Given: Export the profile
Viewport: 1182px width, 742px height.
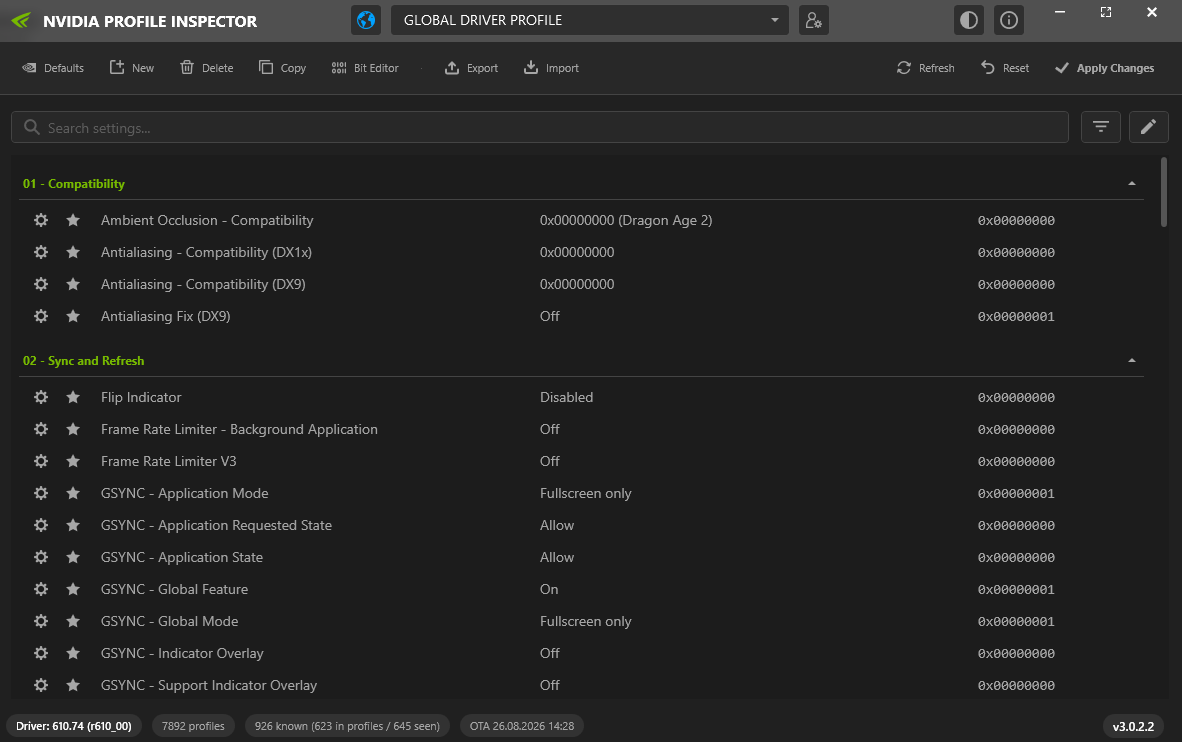Looking at the screenshot, I should 472,68.
